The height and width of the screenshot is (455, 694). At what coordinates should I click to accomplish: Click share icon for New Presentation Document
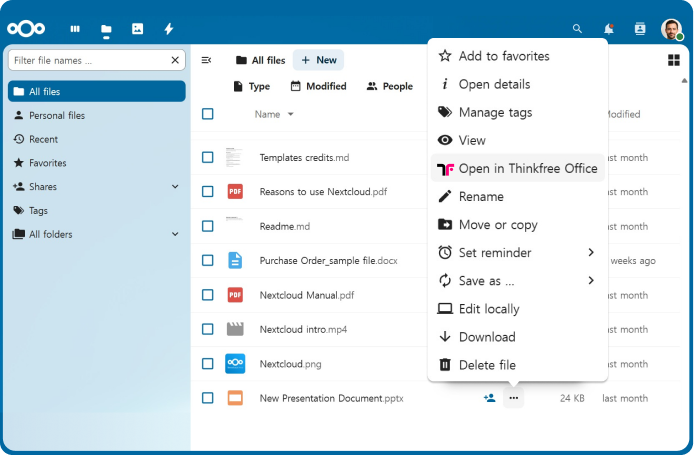pos(489,398)
